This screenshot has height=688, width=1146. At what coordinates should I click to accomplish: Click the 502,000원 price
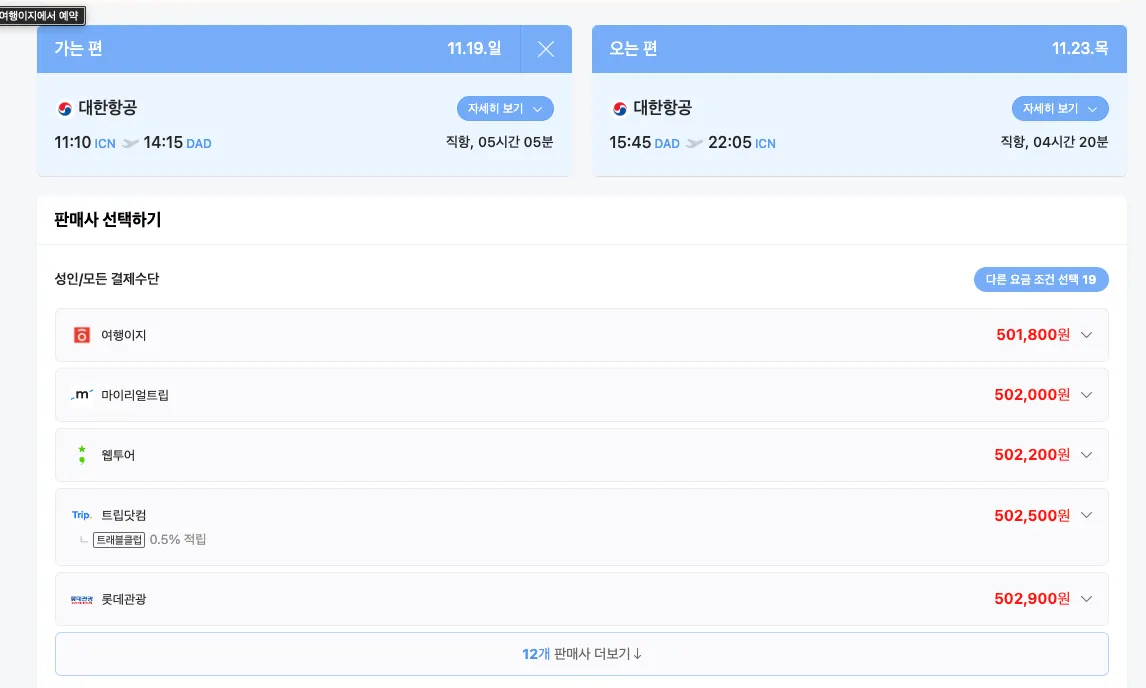[x=1032, y=395]
